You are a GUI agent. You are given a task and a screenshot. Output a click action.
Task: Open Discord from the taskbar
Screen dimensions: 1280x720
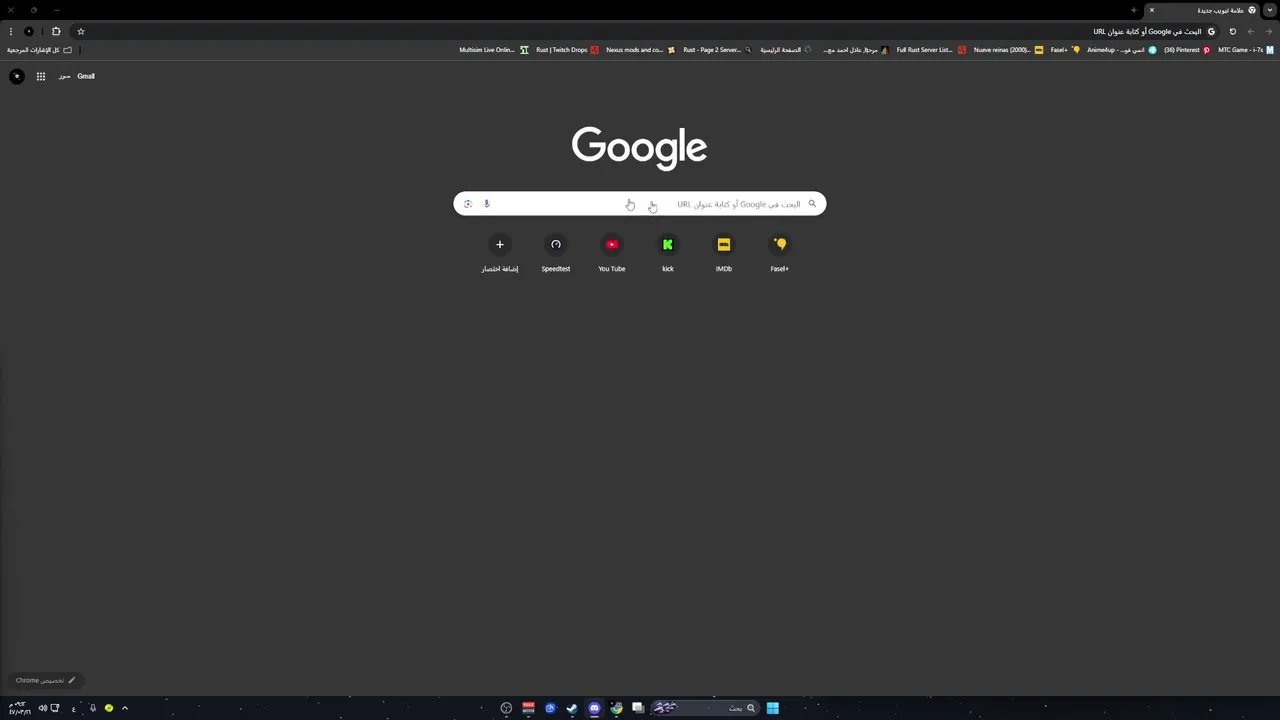pos(594,708)
